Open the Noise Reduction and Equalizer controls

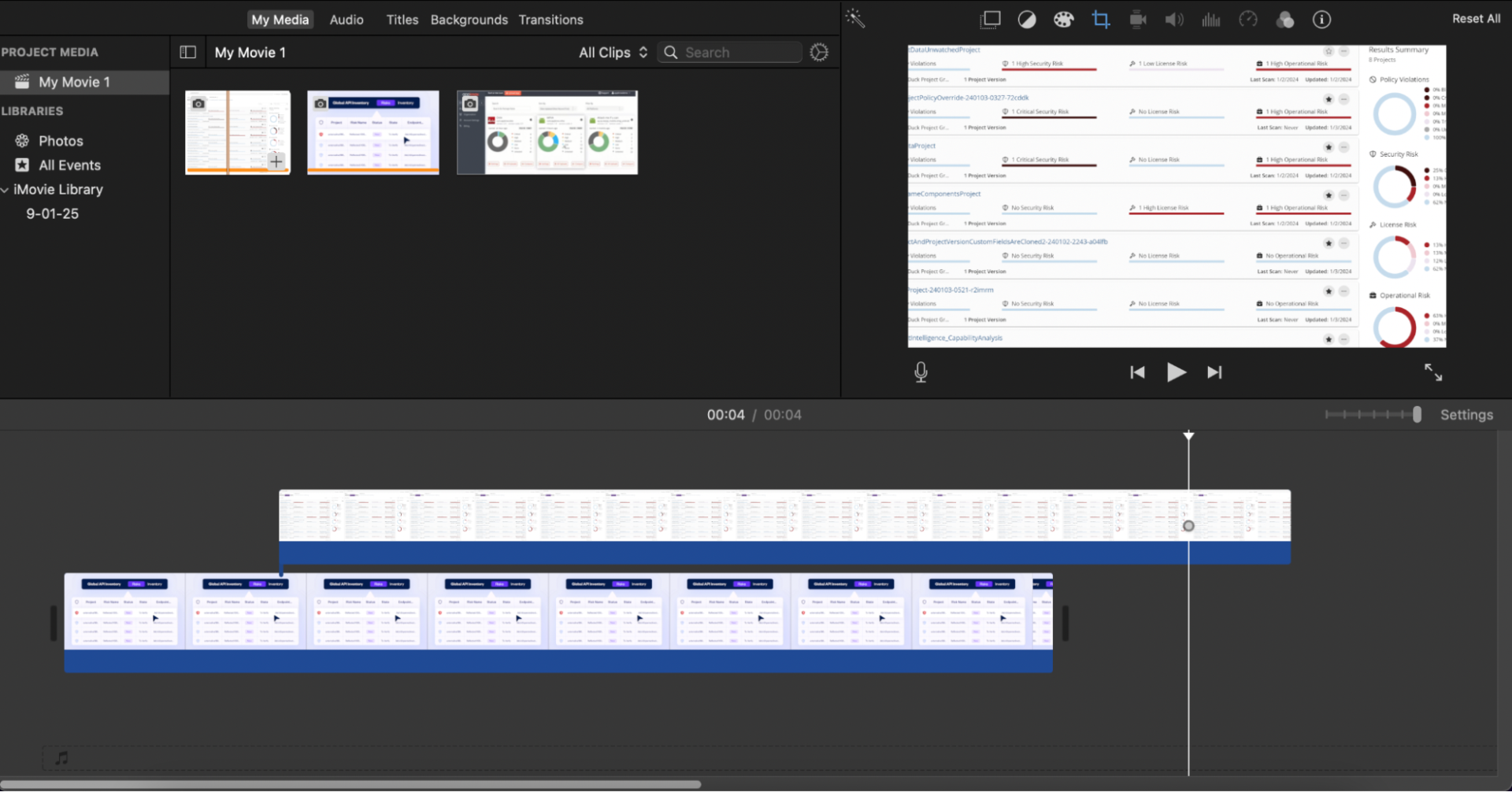(x=1211, y=19)
